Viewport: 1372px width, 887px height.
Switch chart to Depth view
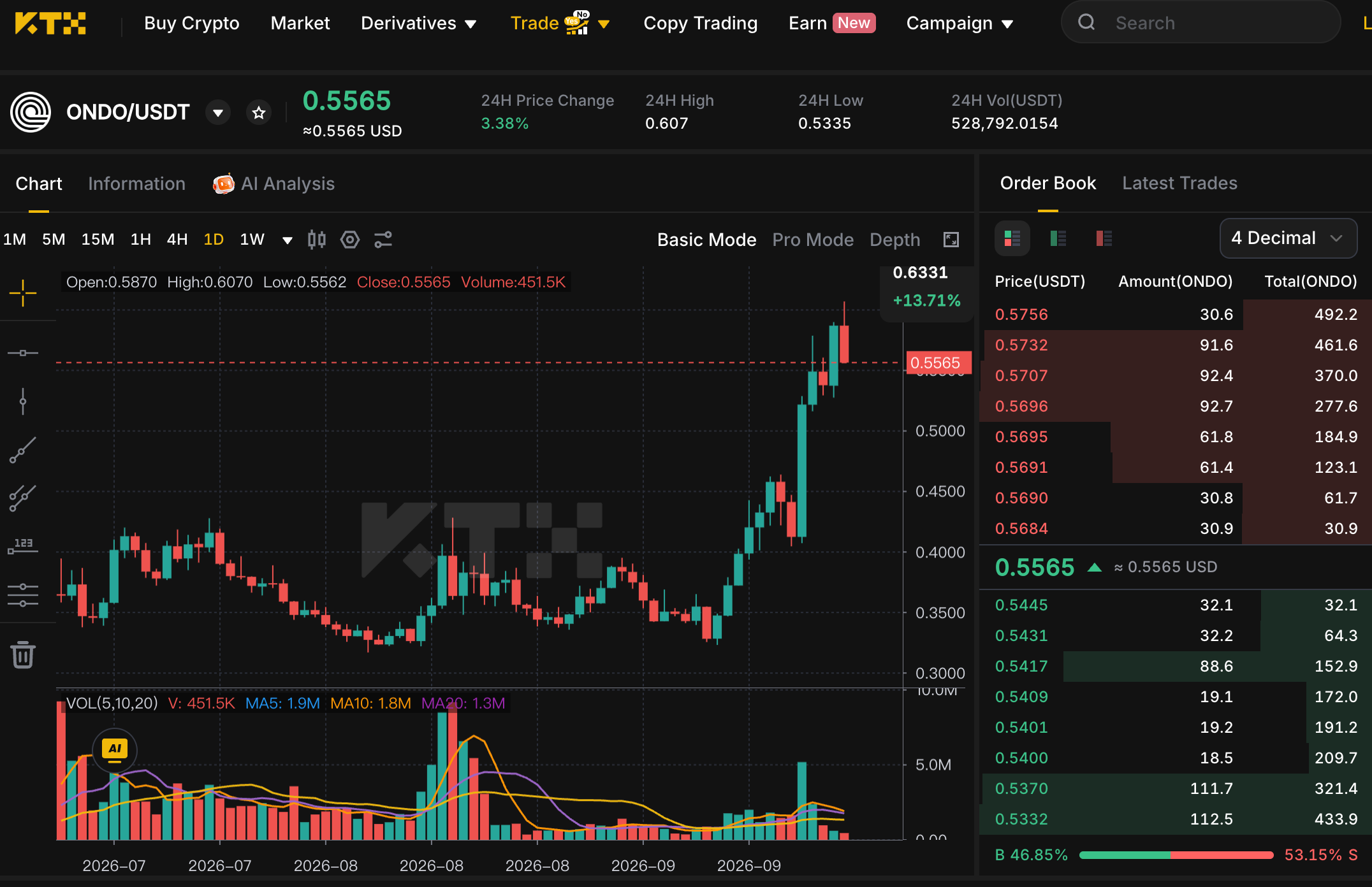pyautogui.click(x=895, y=240)
